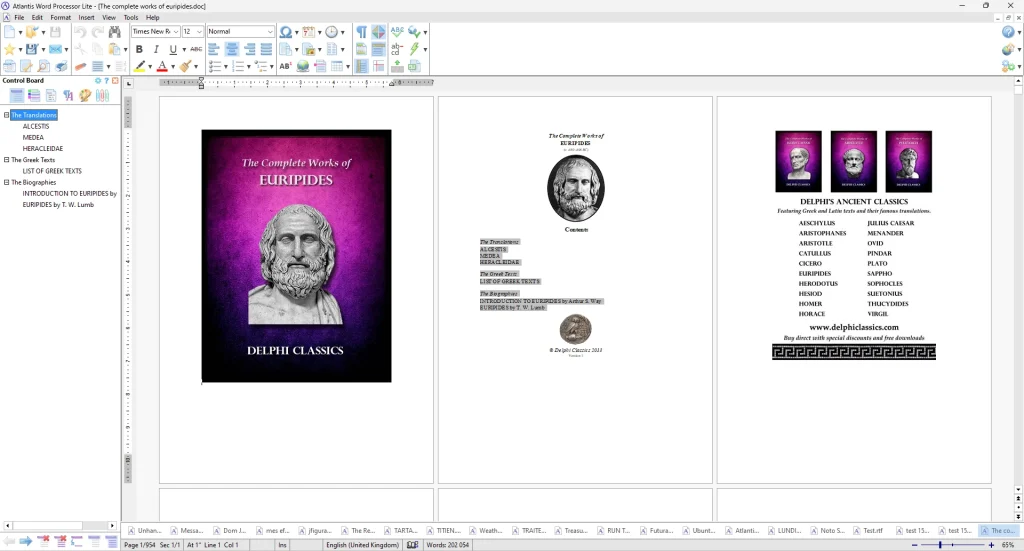Screen dimensions: 1024x551
Task: Click the Euripides cover page thumbnail
Action: [296, 256]
